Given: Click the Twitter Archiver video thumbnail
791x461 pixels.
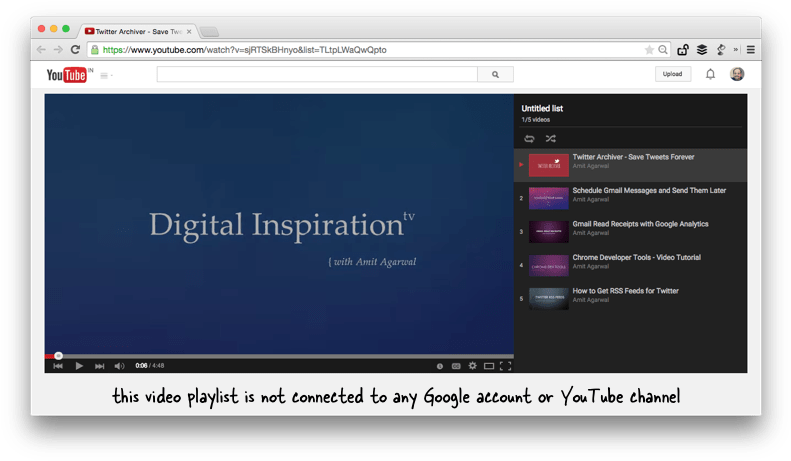Looking at the screenshot, I should (548, 165).
